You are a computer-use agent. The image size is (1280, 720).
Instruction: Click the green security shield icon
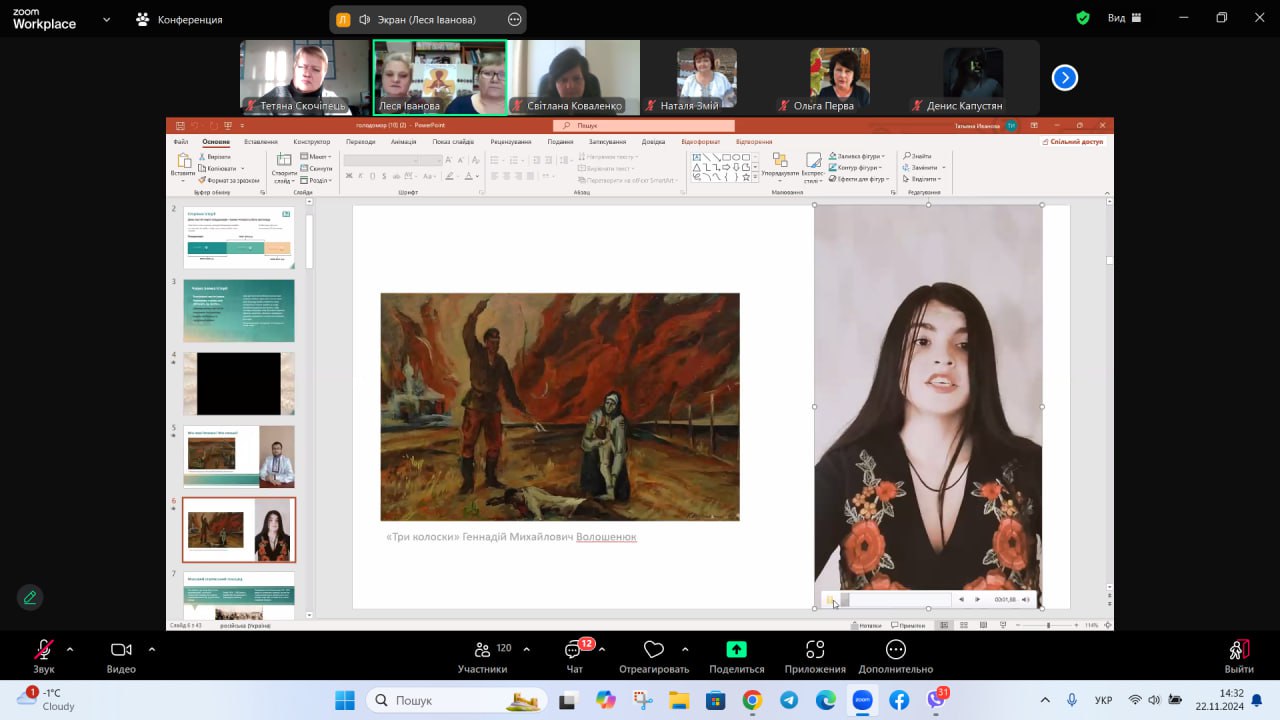(x=1083, y=18)
